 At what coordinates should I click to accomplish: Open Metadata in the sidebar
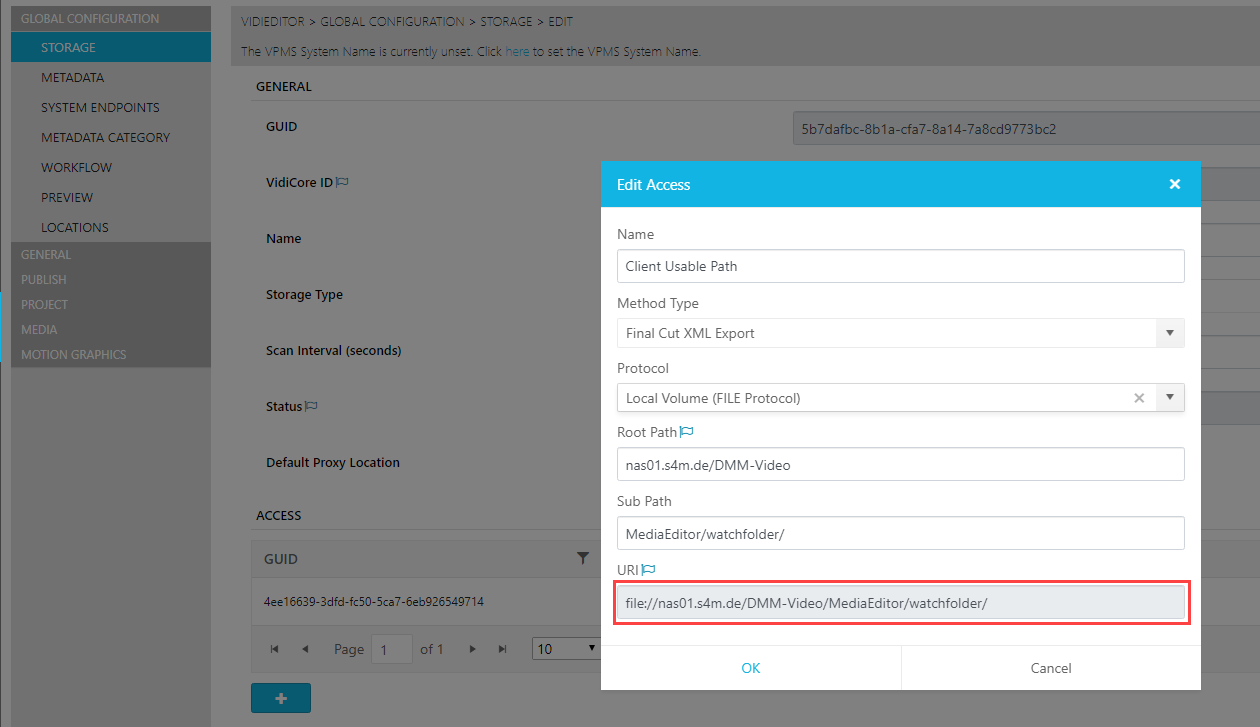72,77
